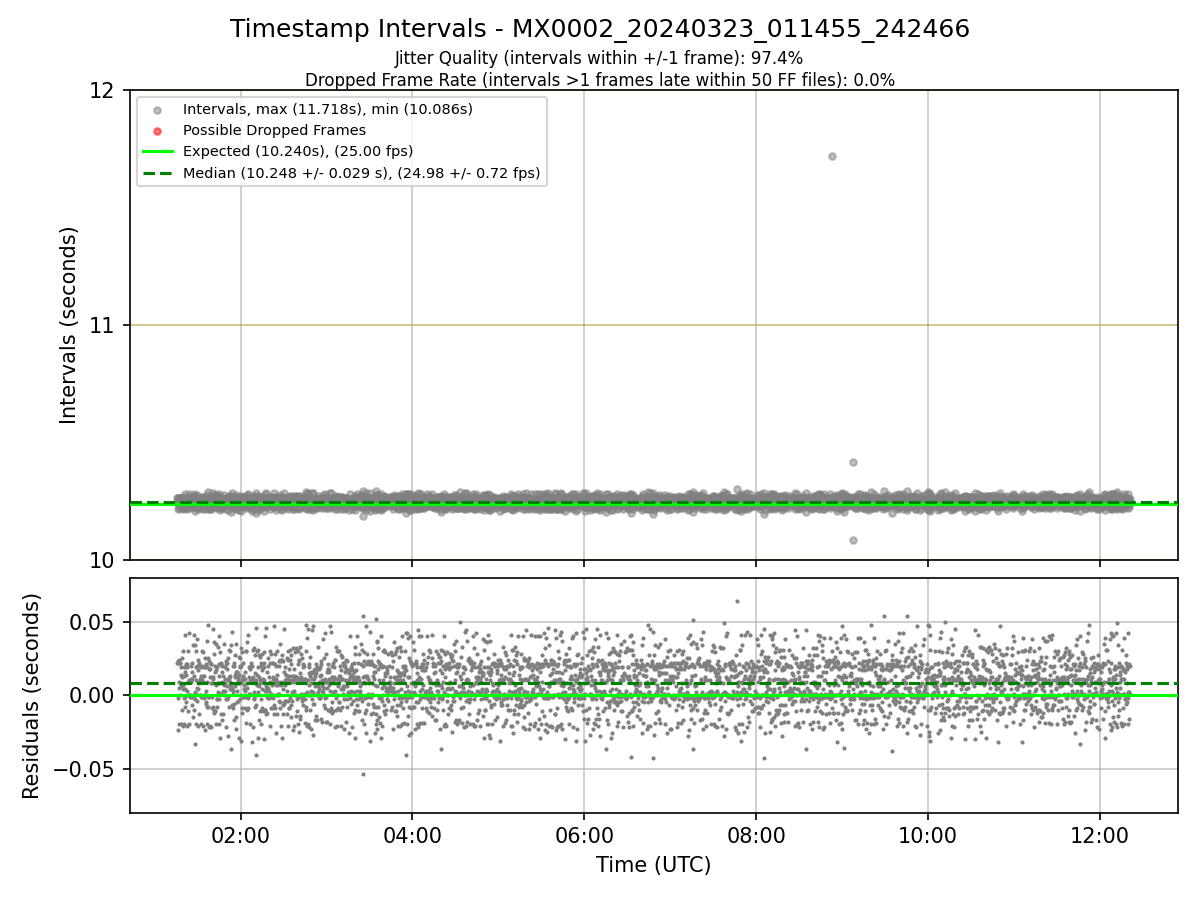Image resolution: width=1200 pixels, height=900 pixels.
Task: Click the outlier data point near 11.7 seconds
Action: [832, 156]
